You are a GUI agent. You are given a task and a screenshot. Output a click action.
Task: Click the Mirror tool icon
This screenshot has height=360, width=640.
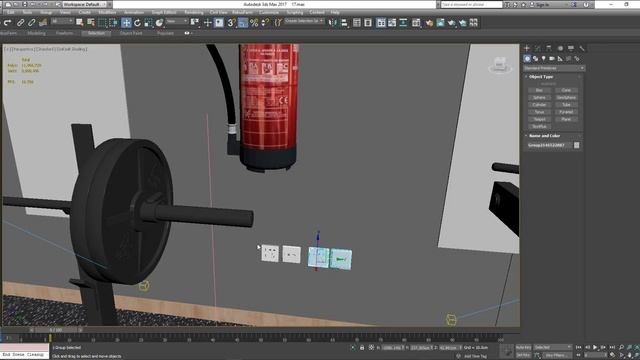coord(333,22)
